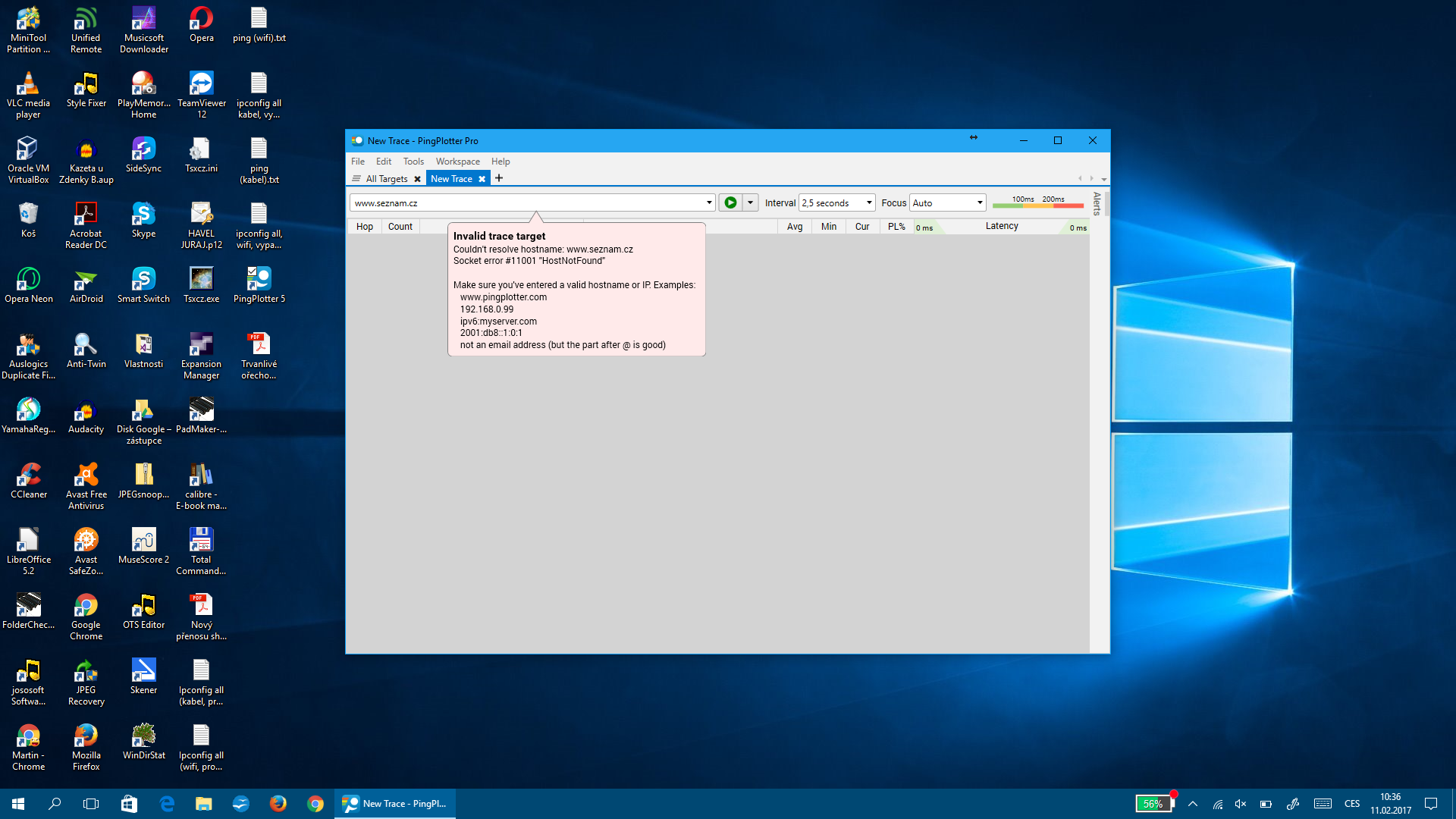The image size is (1456, 819).
Task: Open the Interval dropdown
Action: tap(869, 202)
